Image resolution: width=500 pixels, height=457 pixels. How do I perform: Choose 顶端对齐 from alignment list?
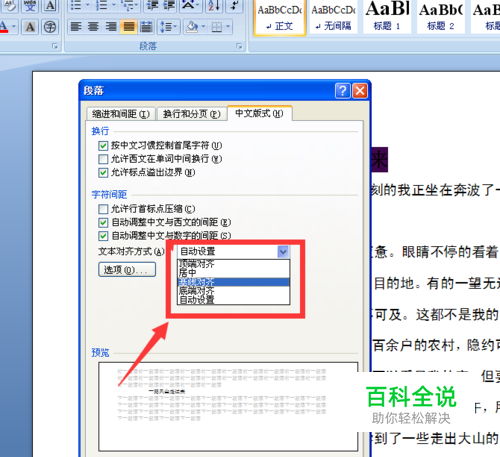(233, 264)
